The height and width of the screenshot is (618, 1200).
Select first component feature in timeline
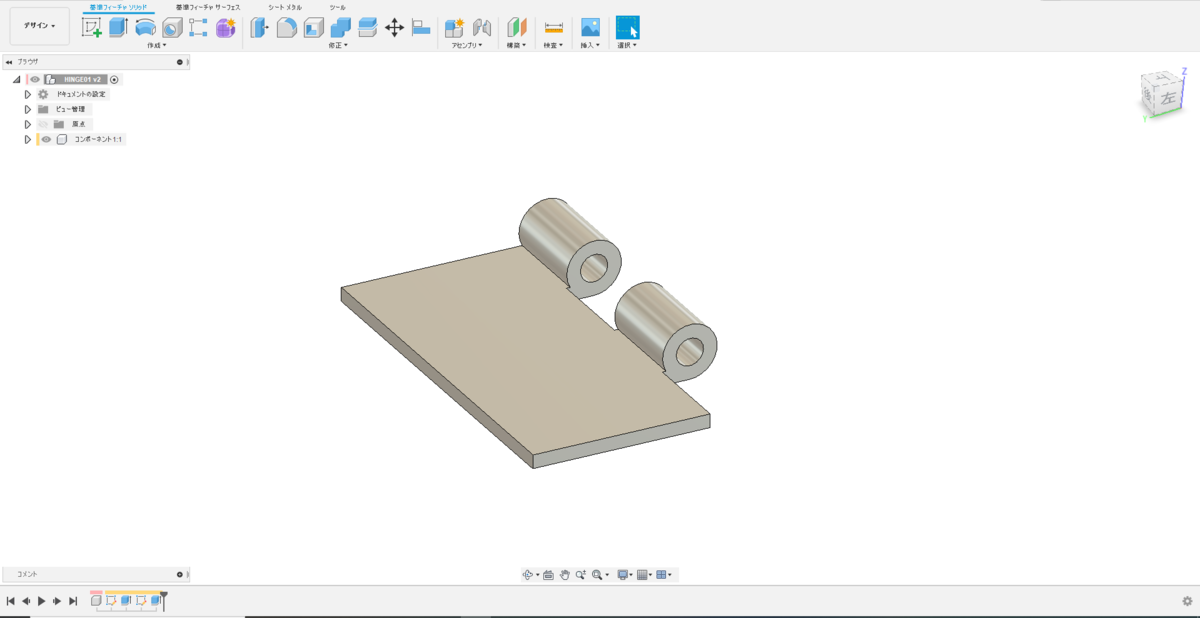(x=96, y=601)
